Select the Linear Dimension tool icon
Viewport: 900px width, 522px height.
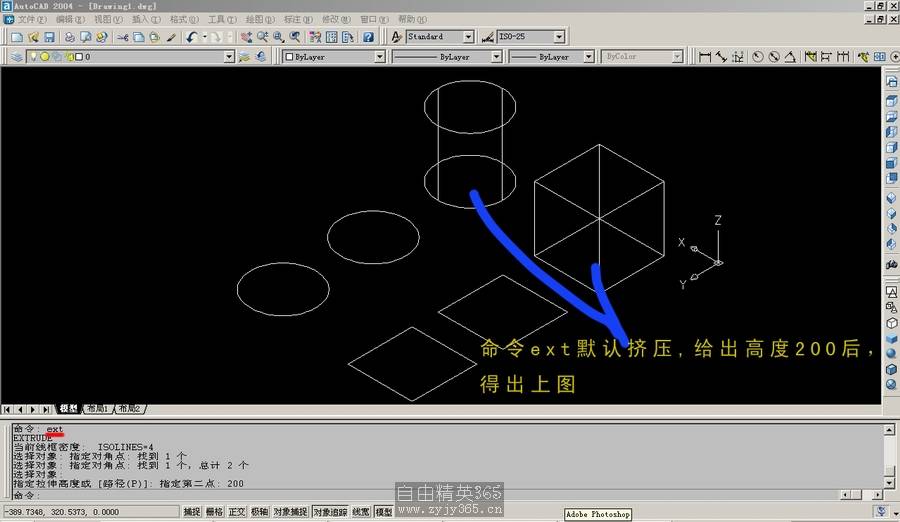(705, 57)
